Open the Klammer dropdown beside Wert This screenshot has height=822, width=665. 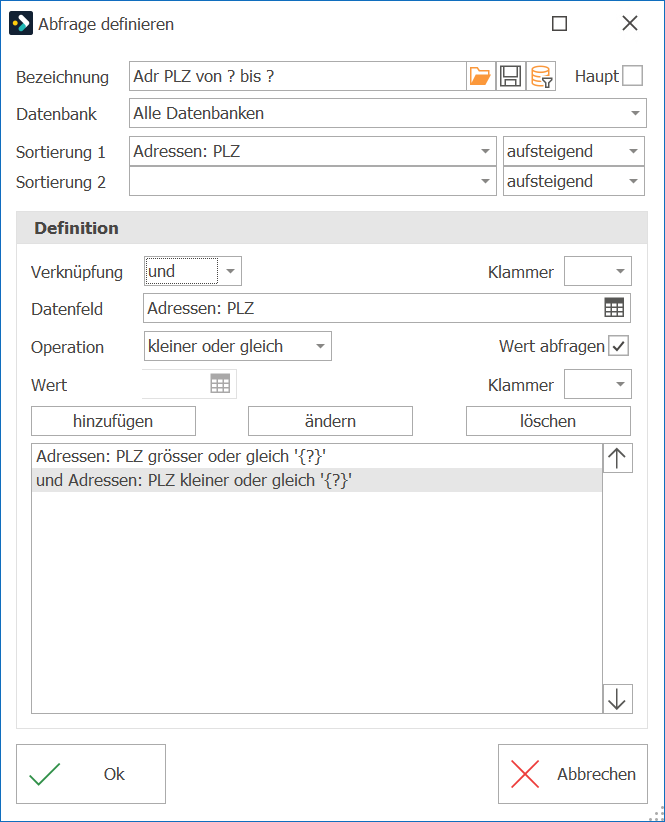point(598,384)
